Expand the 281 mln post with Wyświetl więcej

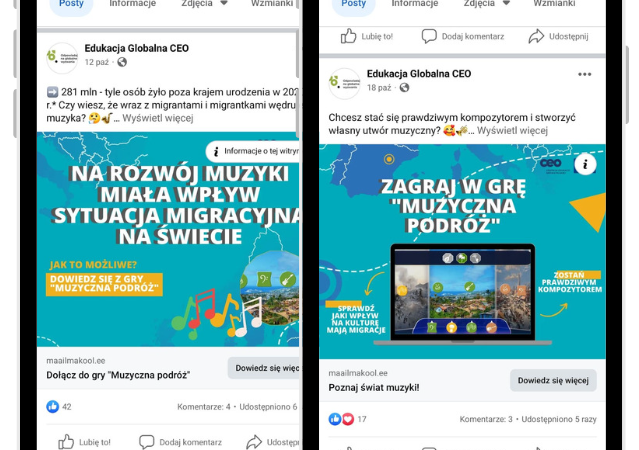pos(158,118)
